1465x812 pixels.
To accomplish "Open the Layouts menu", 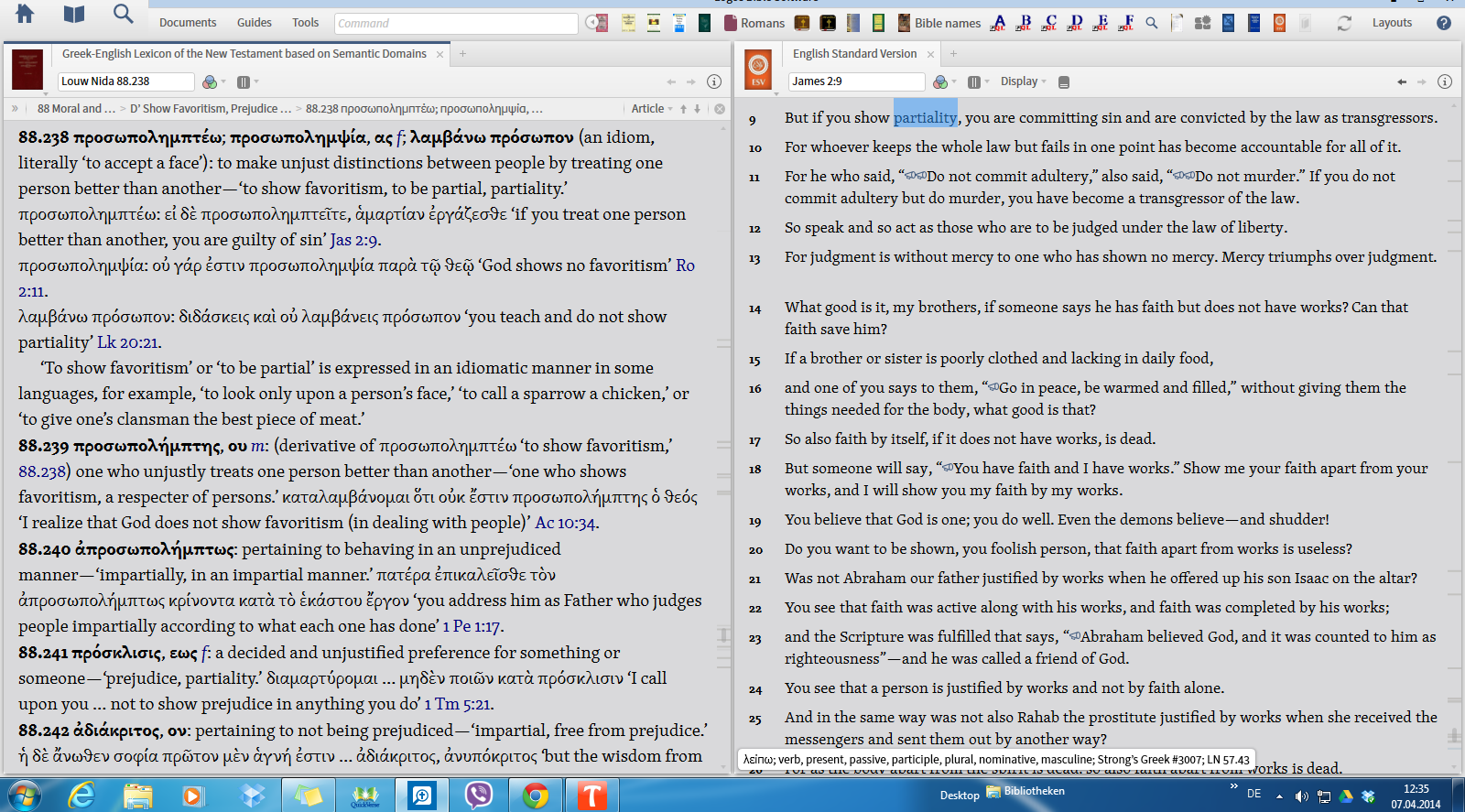I will 1392,23.
